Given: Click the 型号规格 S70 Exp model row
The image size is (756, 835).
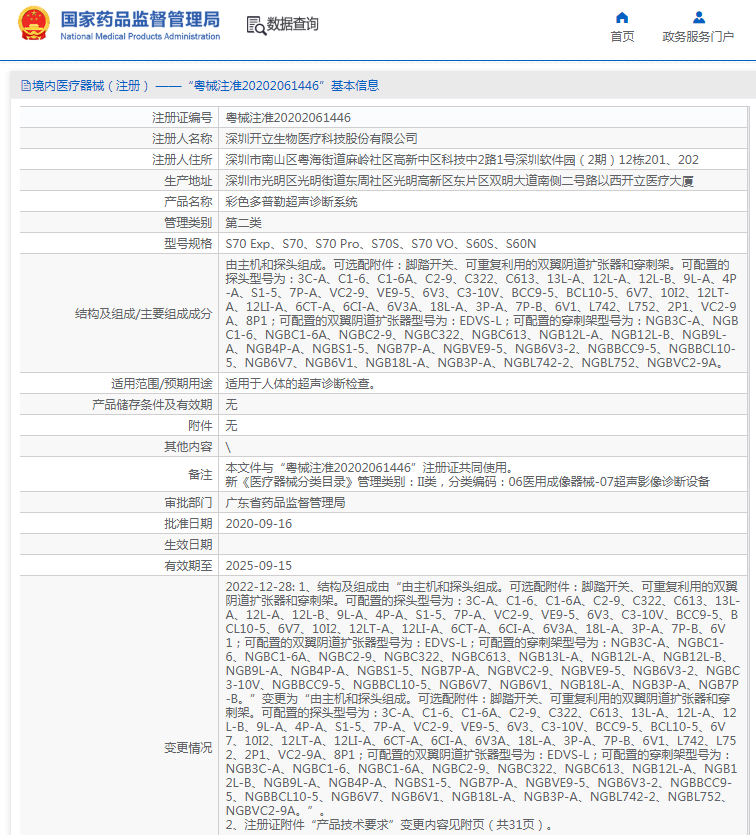Looking at the screenshot, I should coord(383,244).
